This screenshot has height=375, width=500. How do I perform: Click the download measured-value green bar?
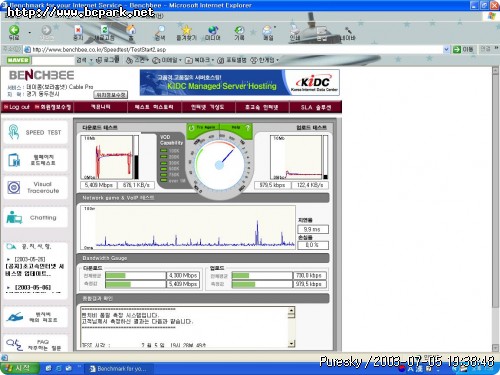[x=118, y=284]
